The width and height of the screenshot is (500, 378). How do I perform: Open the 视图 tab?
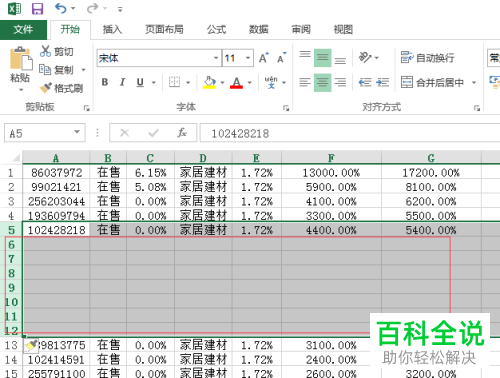343,30
